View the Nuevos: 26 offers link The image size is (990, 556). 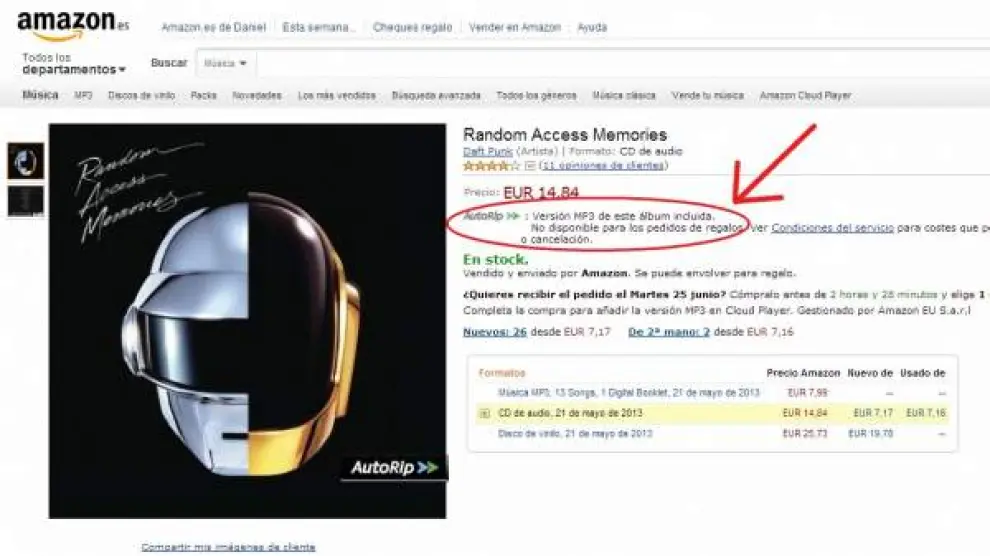coord(495,332)
